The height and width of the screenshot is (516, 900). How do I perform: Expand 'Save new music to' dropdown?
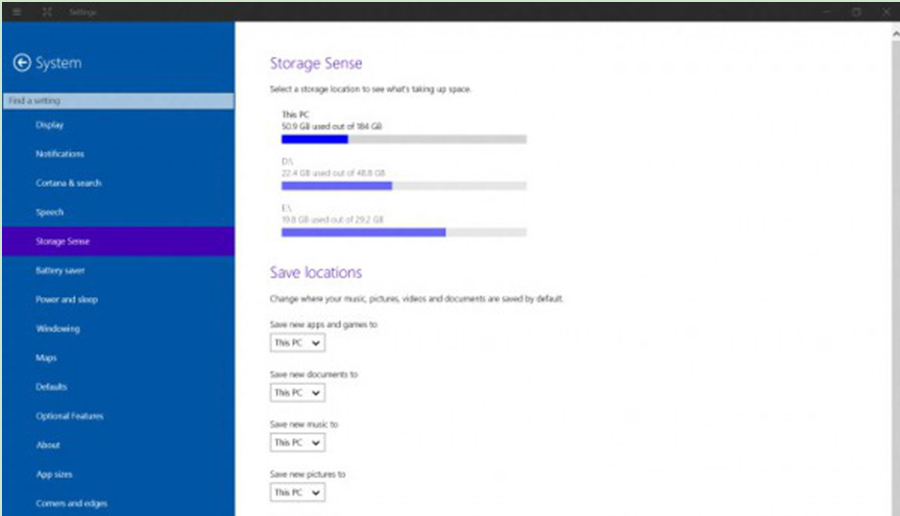297,443
